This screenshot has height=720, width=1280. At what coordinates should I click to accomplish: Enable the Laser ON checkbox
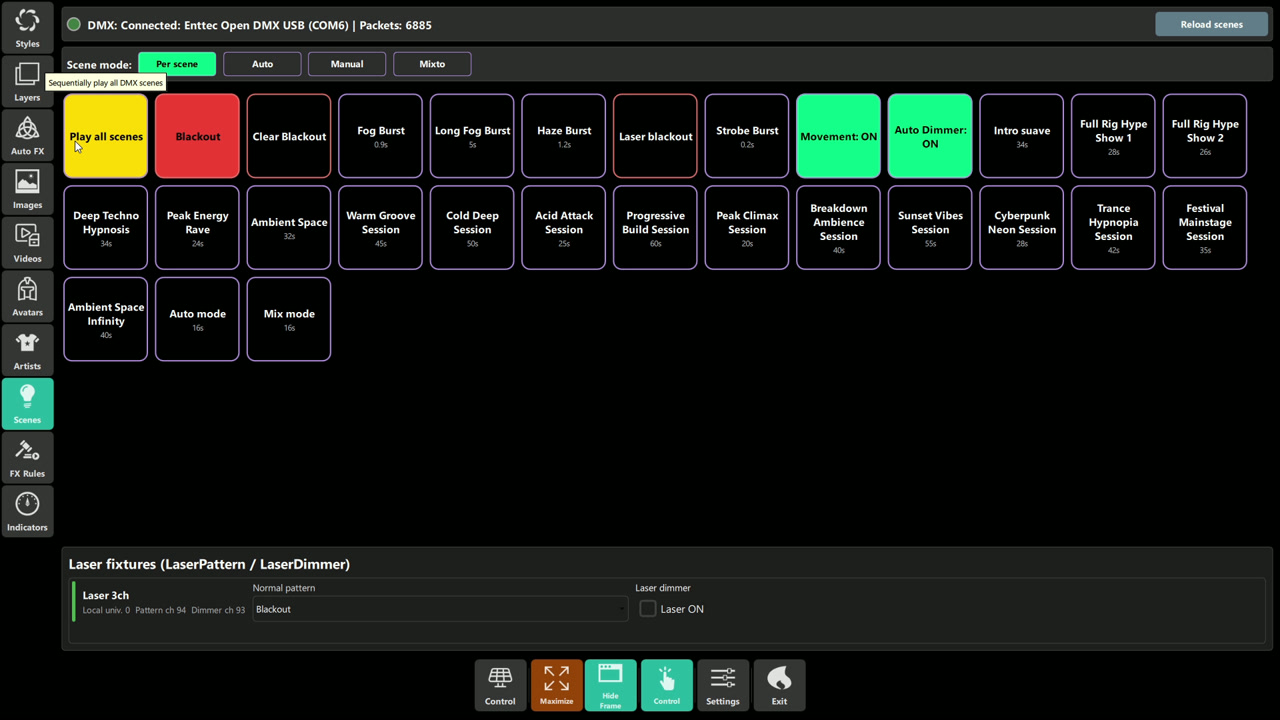point(648,609)
